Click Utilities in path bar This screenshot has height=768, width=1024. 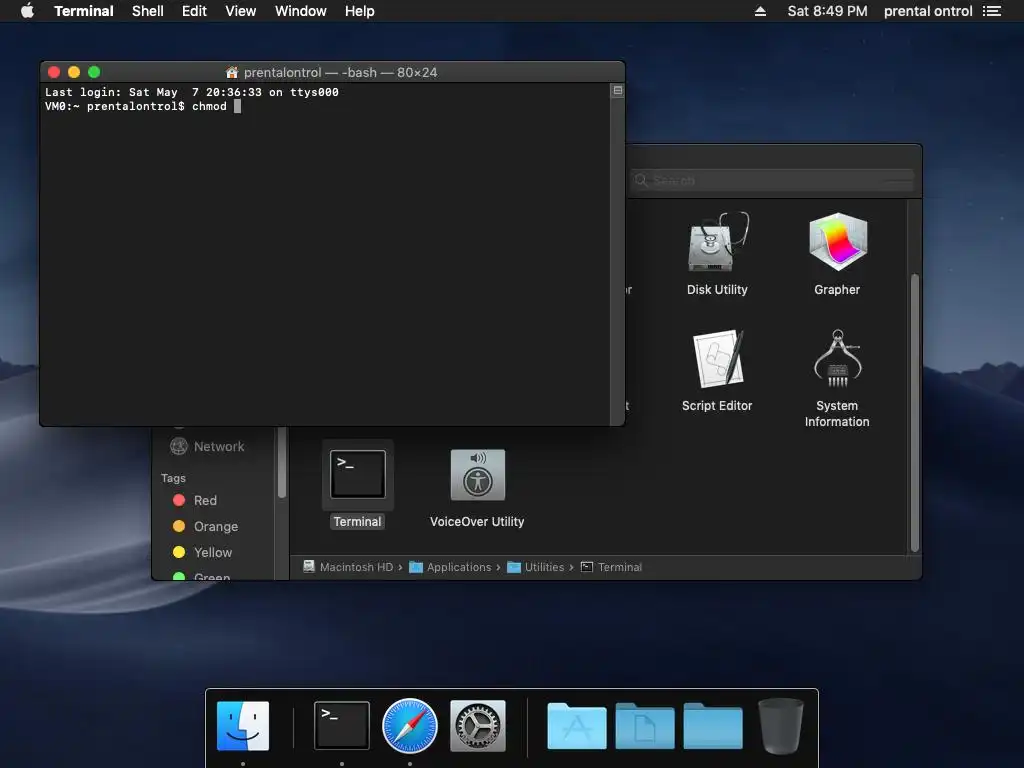536,567
